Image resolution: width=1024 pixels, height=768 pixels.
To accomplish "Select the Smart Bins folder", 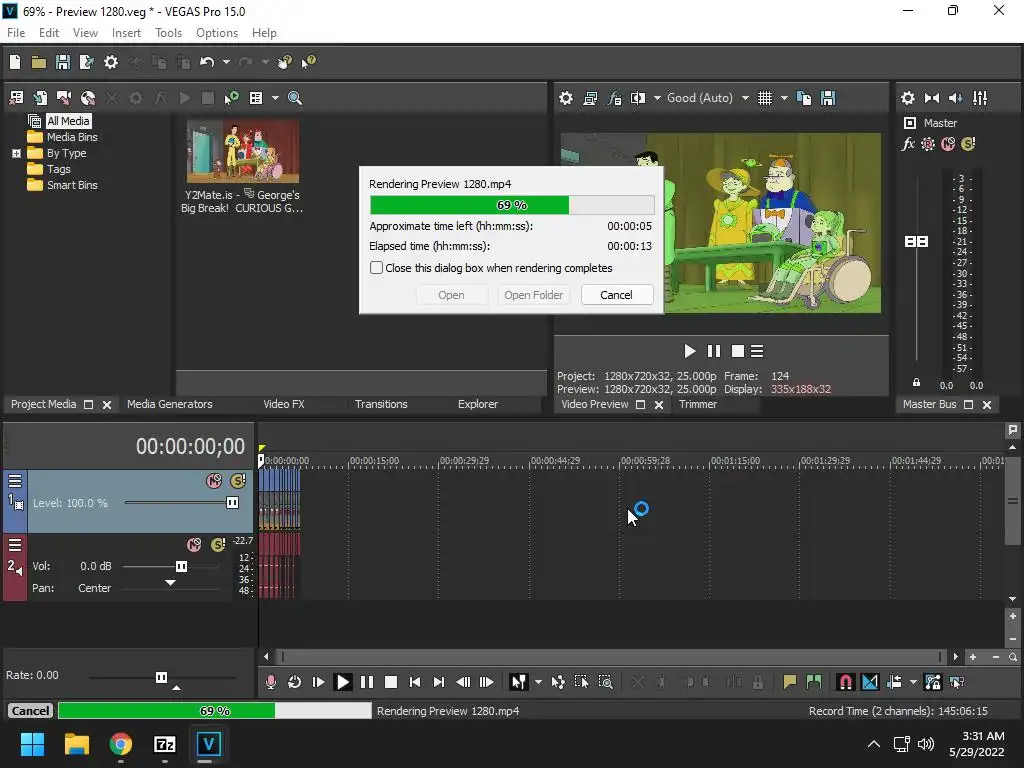I will (72, 185).
